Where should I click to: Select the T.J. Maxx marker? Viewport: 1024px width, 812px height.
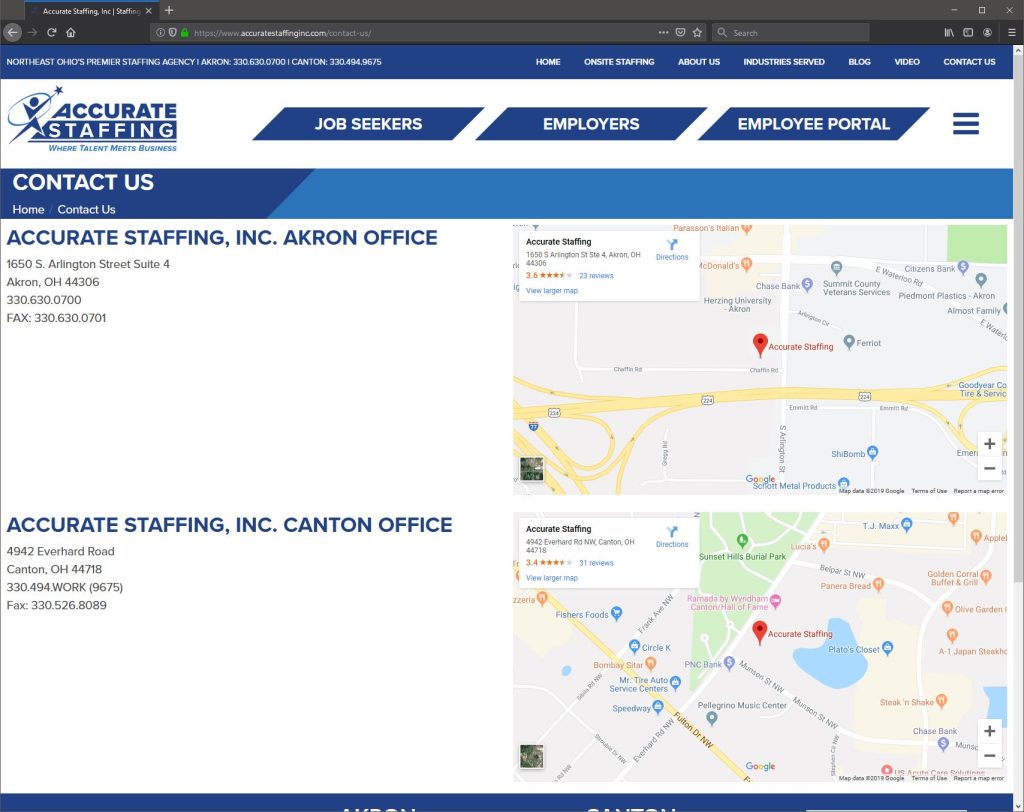906,525
